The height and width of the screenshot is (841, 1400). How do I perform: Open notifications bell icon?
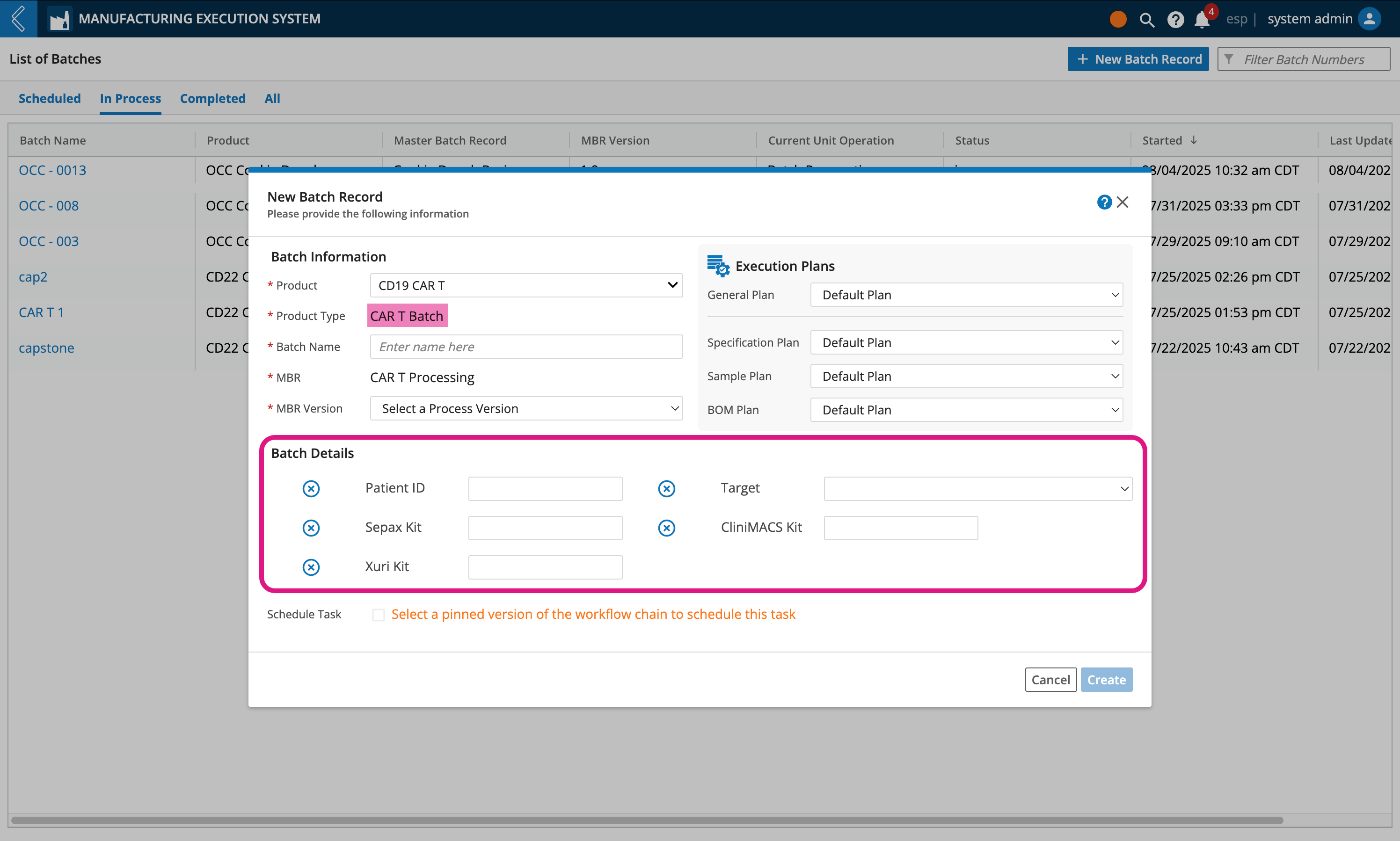point(1202,20)
